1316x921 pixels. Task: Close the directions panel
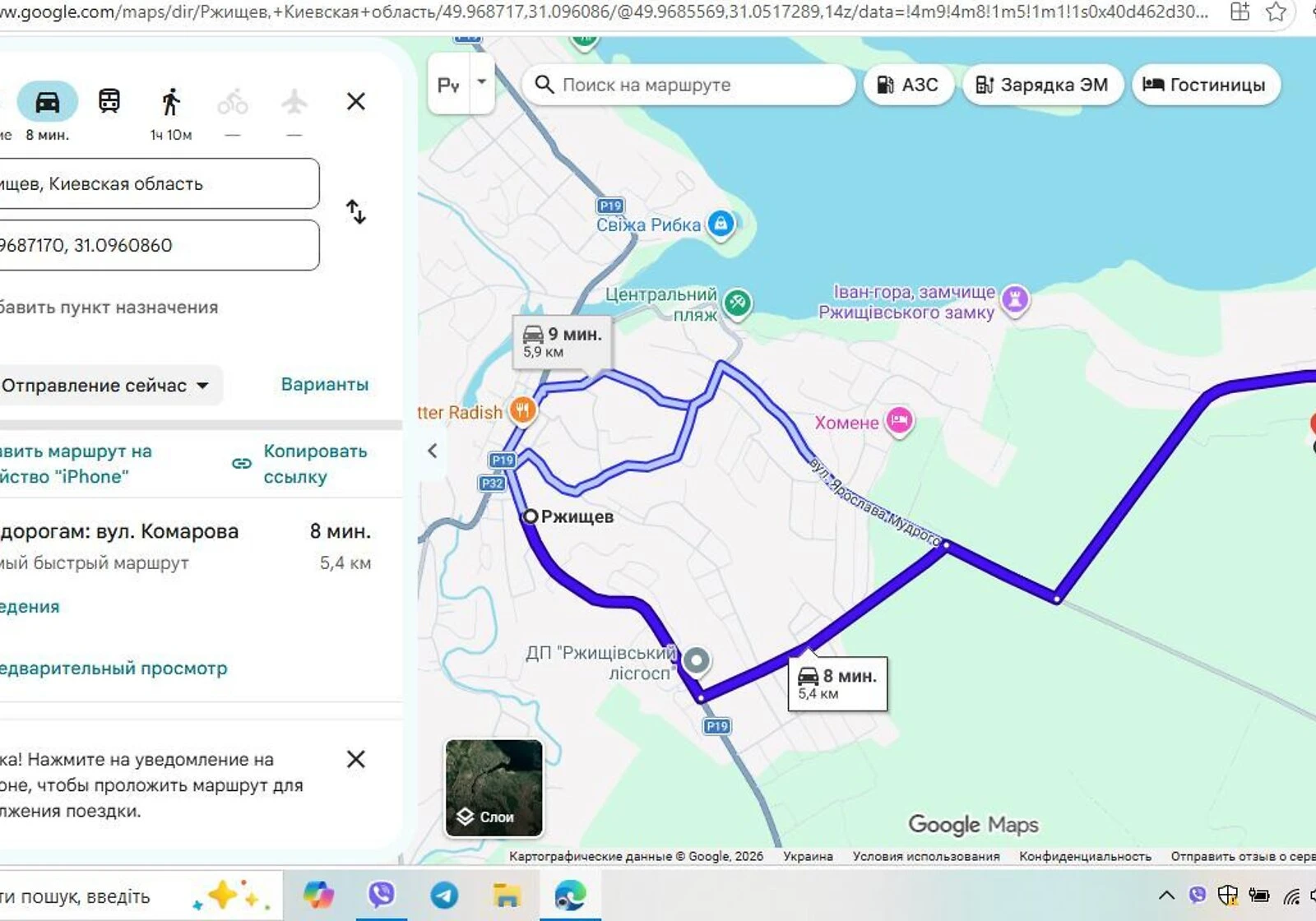click(x=356, y=101)
